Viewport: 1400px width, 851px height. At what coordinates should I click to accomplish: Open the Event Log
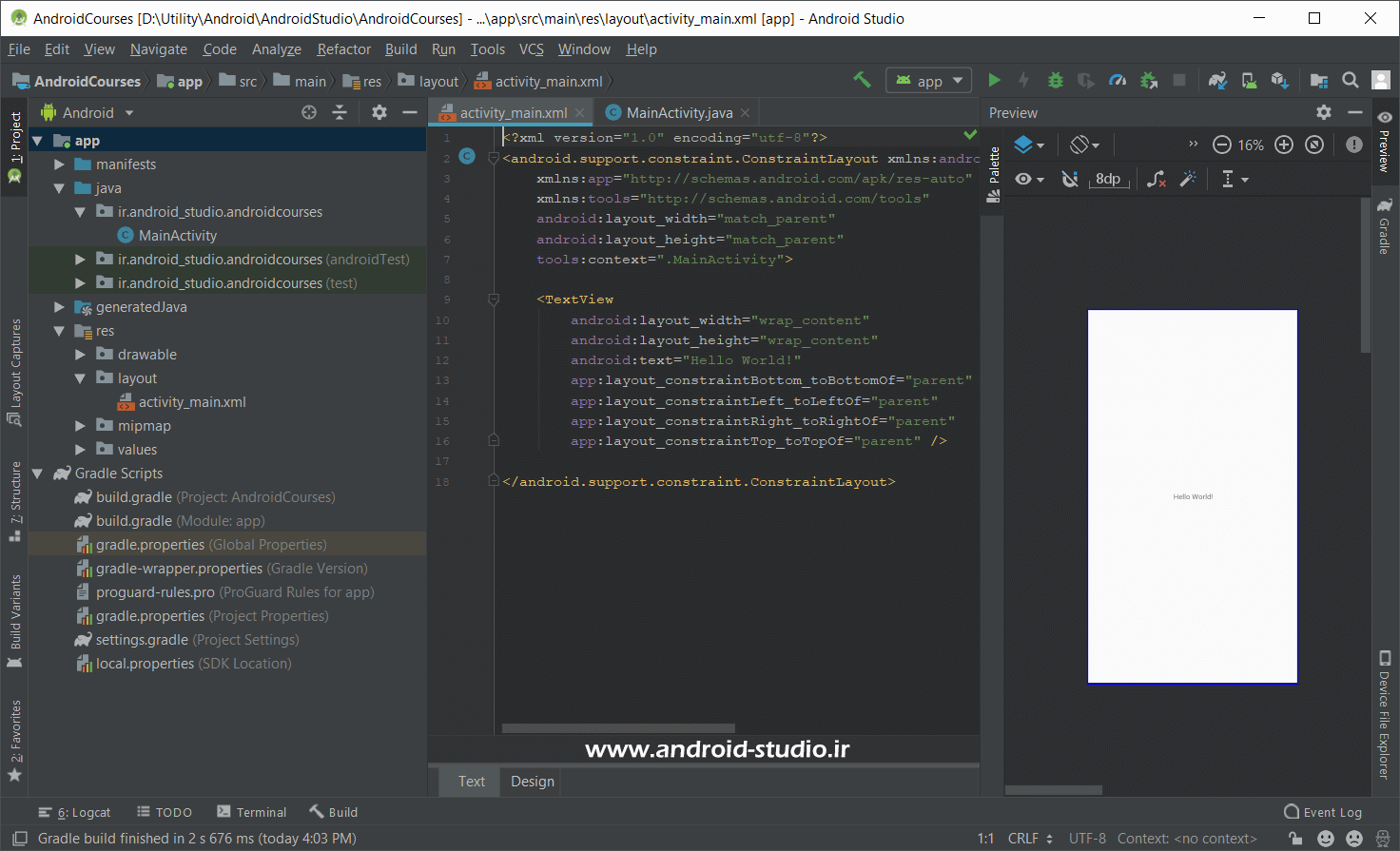(x=1323, y=812)
